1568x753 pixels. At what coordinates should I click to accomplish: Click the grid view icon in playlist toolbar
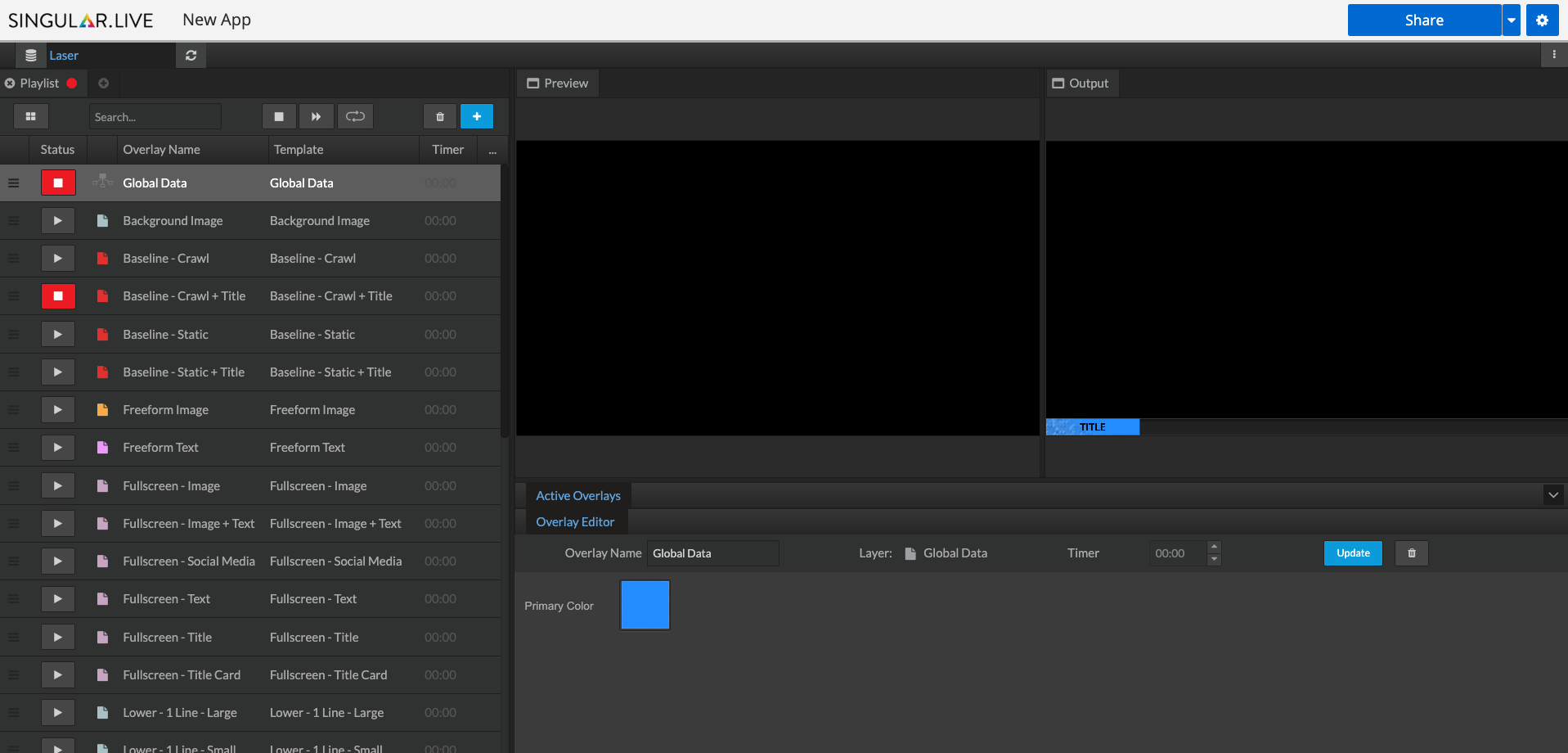click(31, 116)
